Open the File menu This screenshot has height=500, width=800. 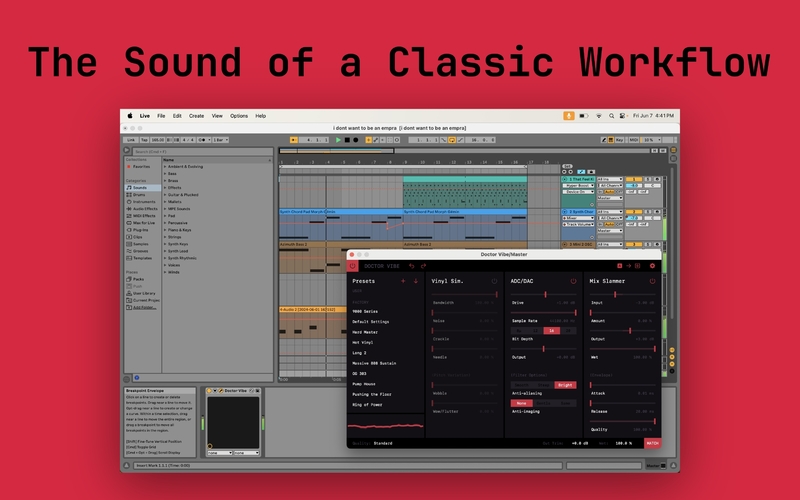tap(161, 116)
